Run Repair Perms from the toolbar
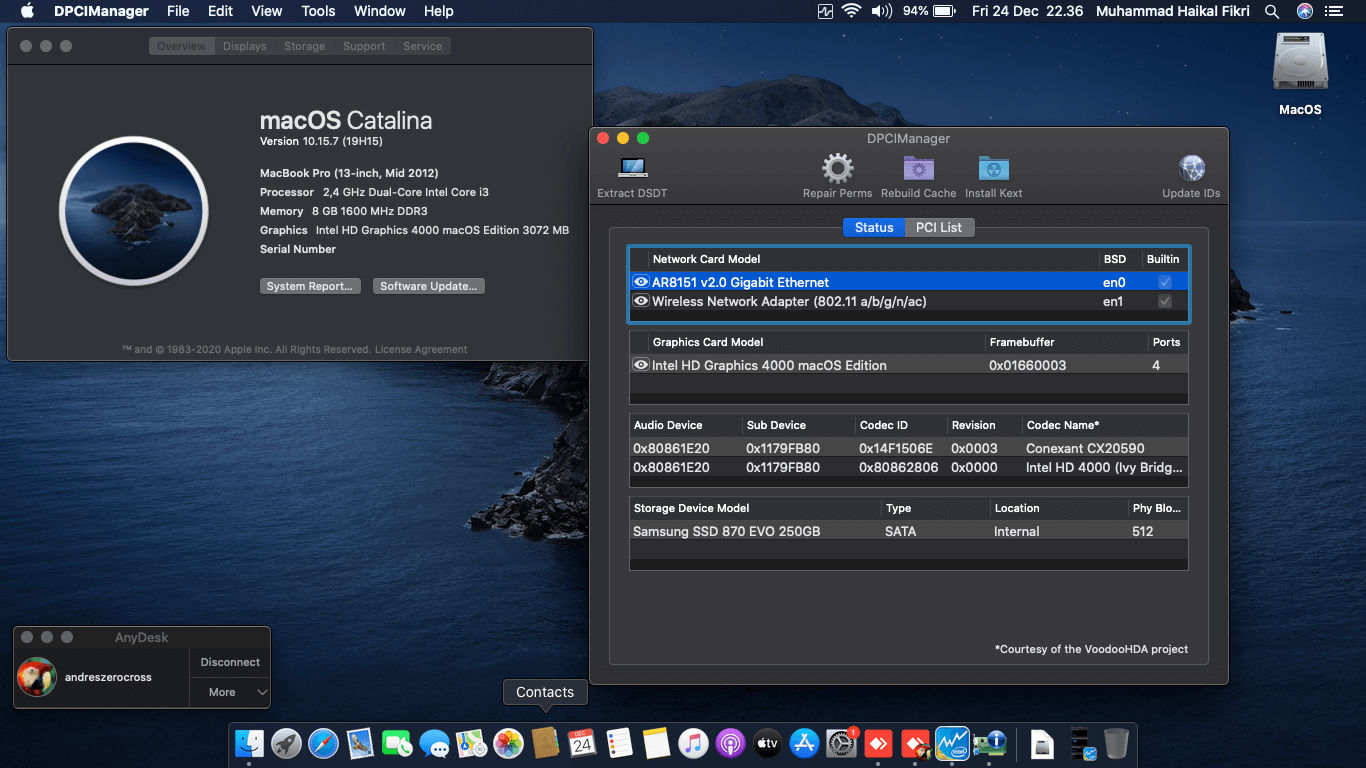Screen dimensions: 1366x768 tap(837, 169)
